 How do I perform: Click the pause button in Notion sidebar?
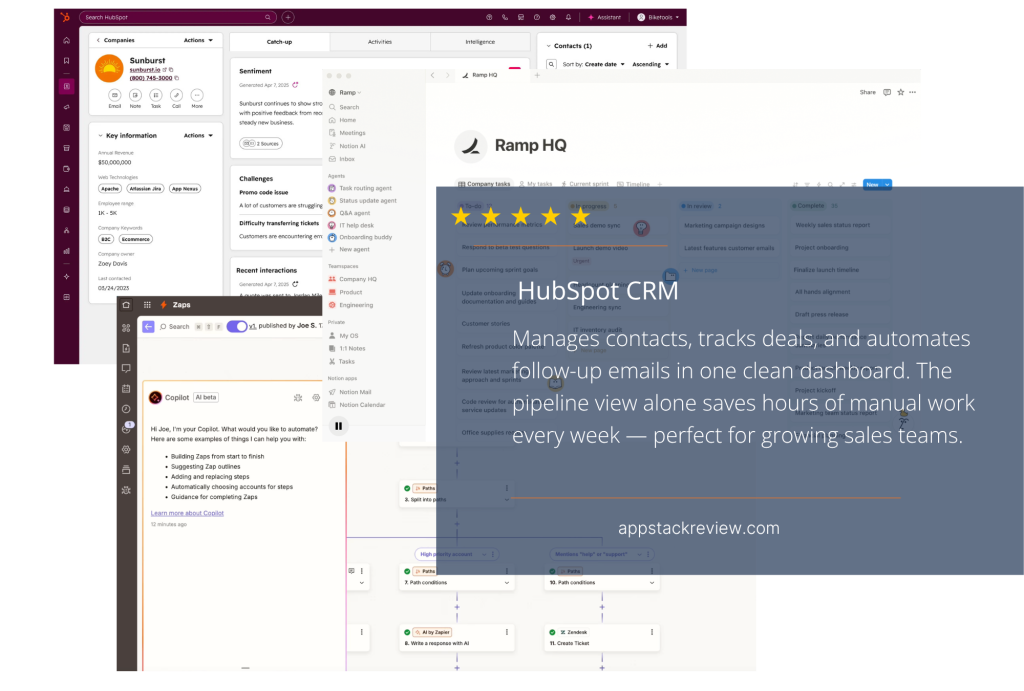coord(338,425)
